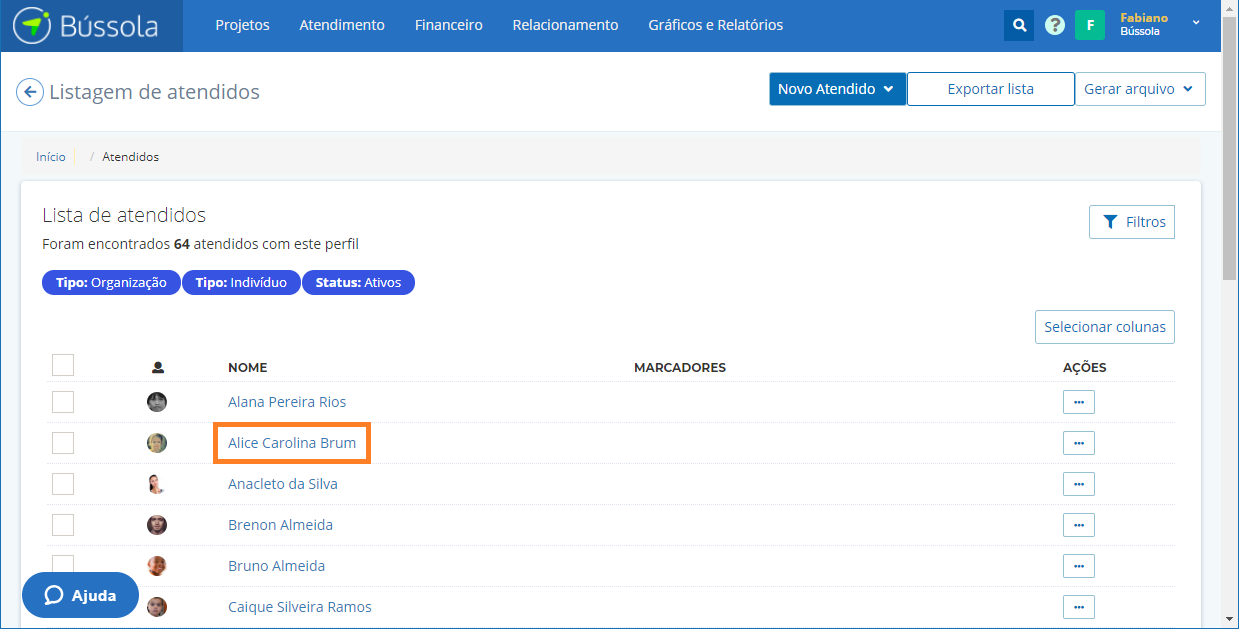Open the Financeiro menu

[x=449, y=25]
